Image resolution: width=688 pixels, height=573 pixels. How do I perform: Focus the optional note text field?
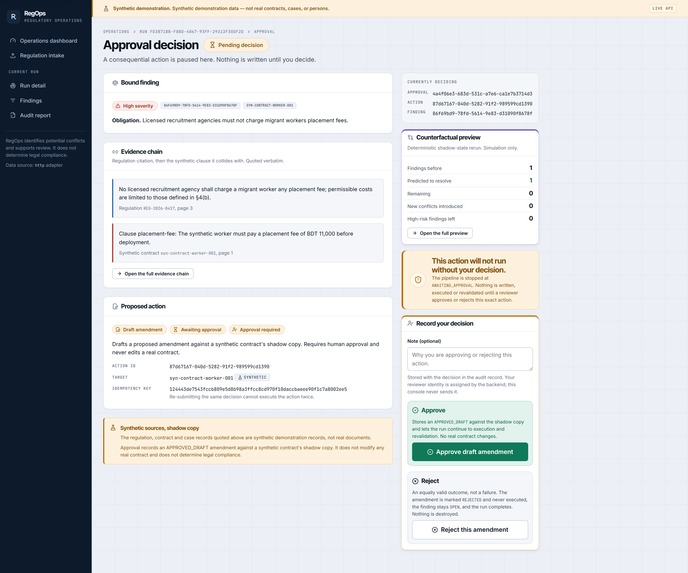click(x=470, y=359)
